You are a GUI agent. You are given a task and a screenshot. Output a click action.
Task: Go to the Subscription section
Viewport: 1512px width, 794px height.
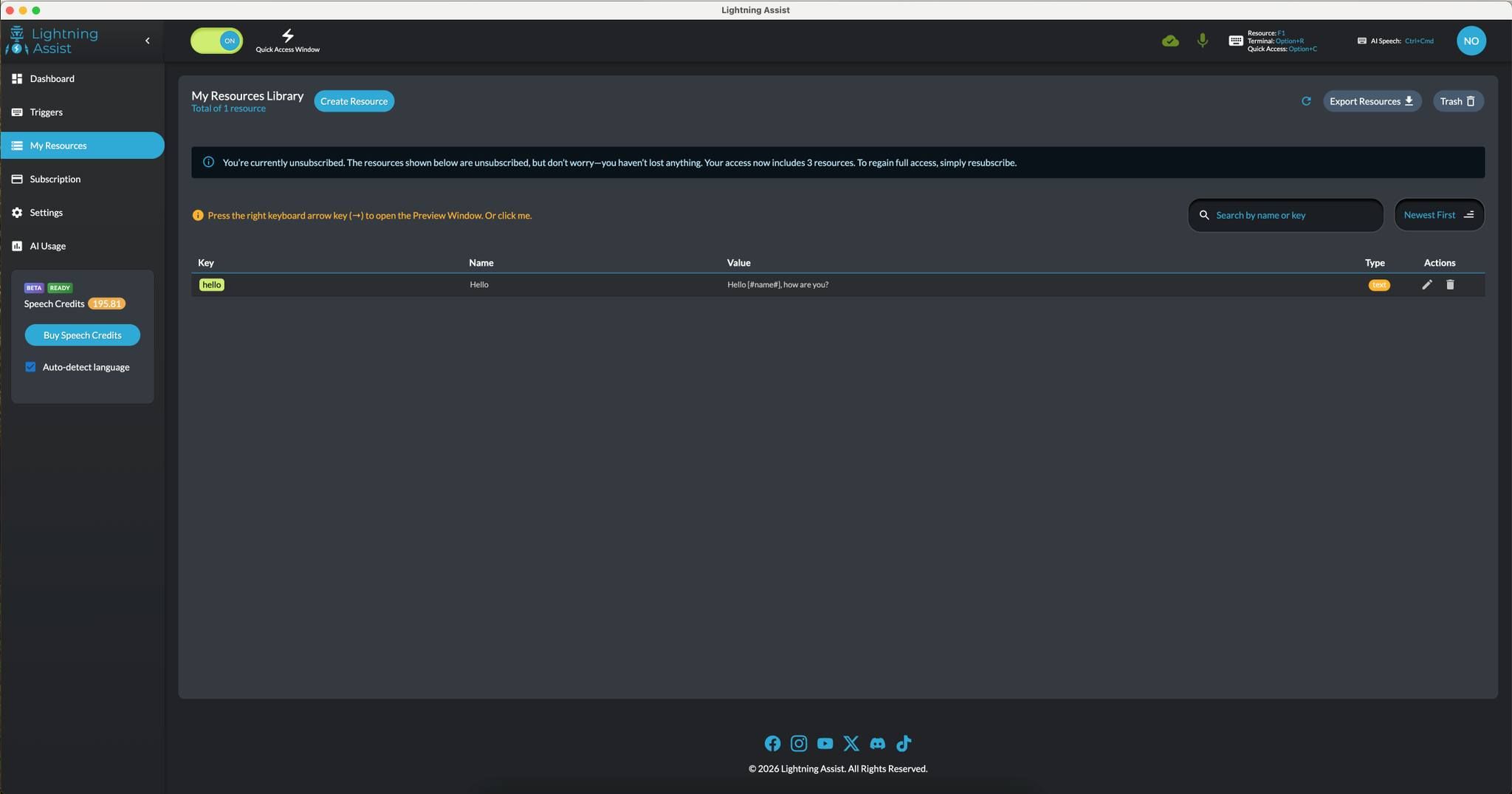tap(55, 179)
